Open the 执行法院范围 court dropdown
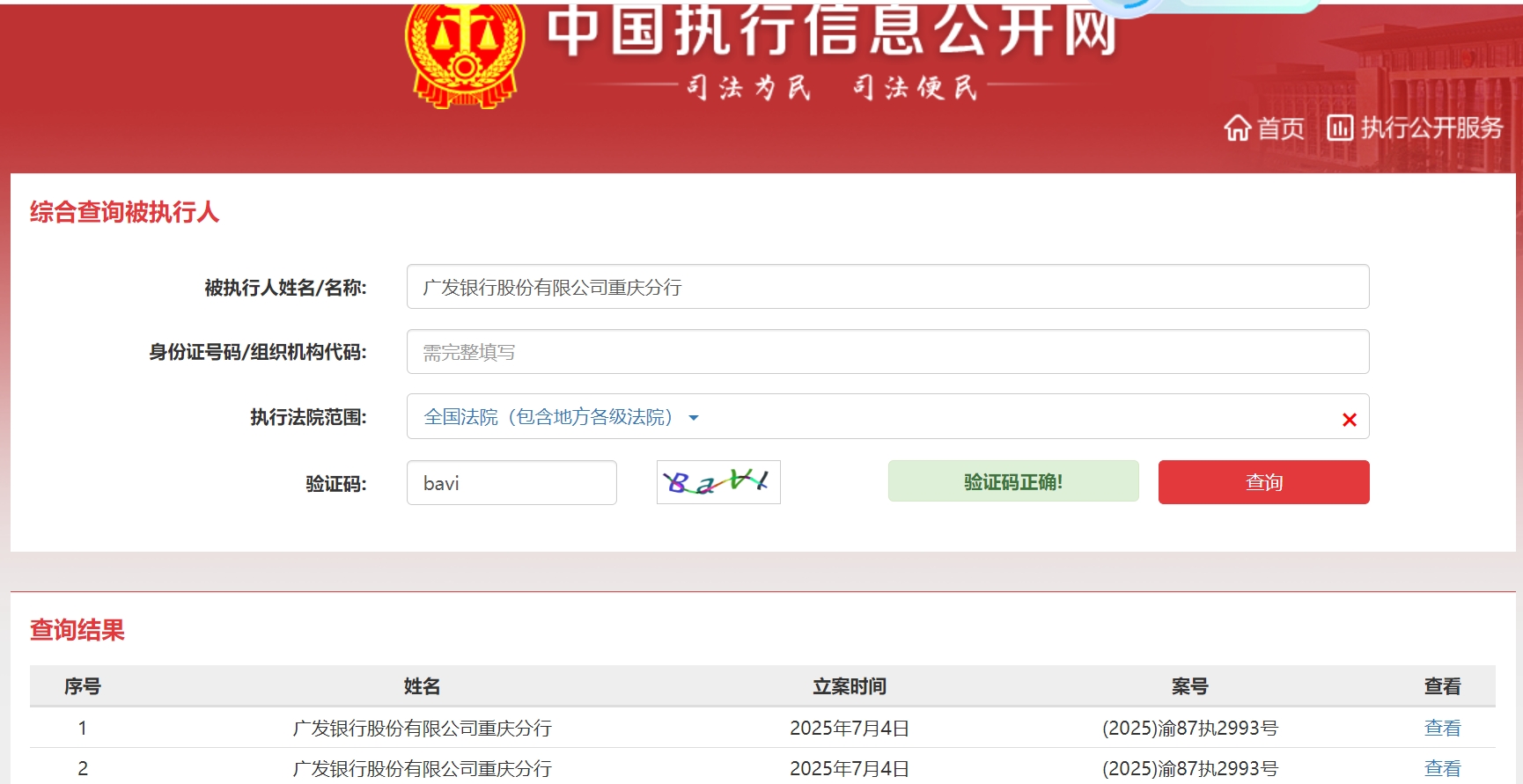The image size is (1523, 784). (x=887, y=416)
